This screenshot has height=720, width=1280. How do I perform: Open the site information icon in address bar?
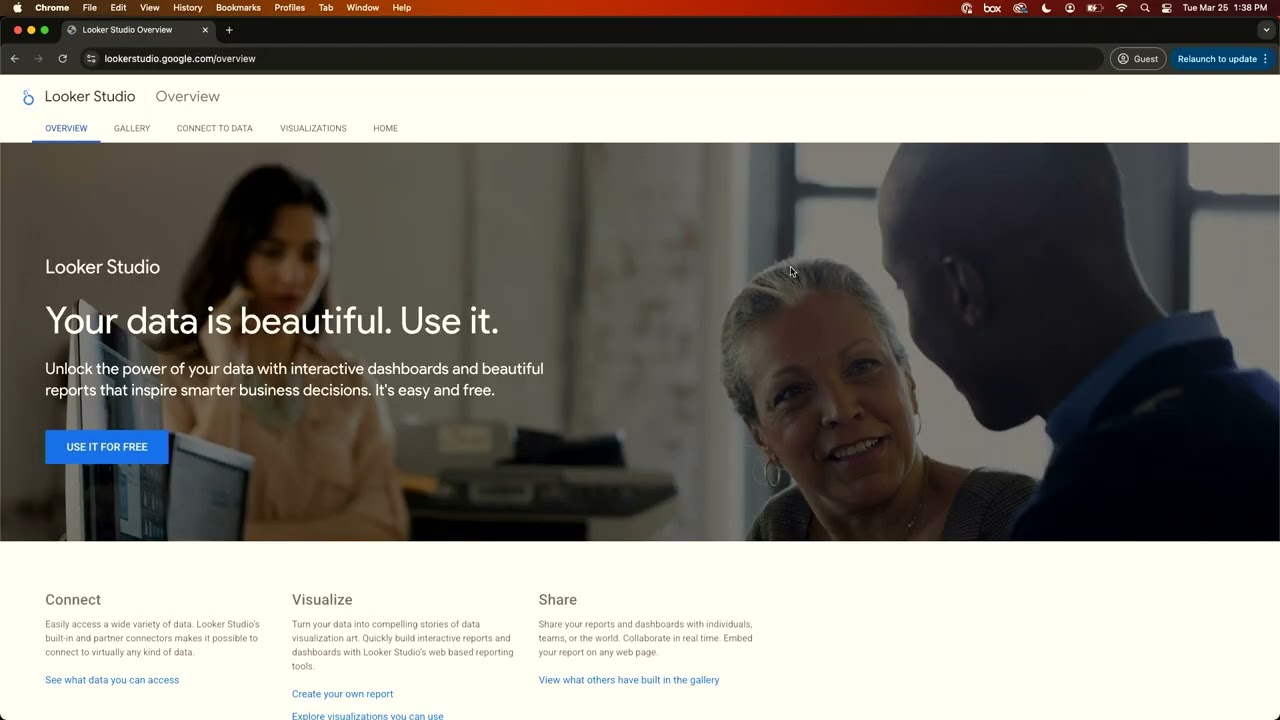92,59
